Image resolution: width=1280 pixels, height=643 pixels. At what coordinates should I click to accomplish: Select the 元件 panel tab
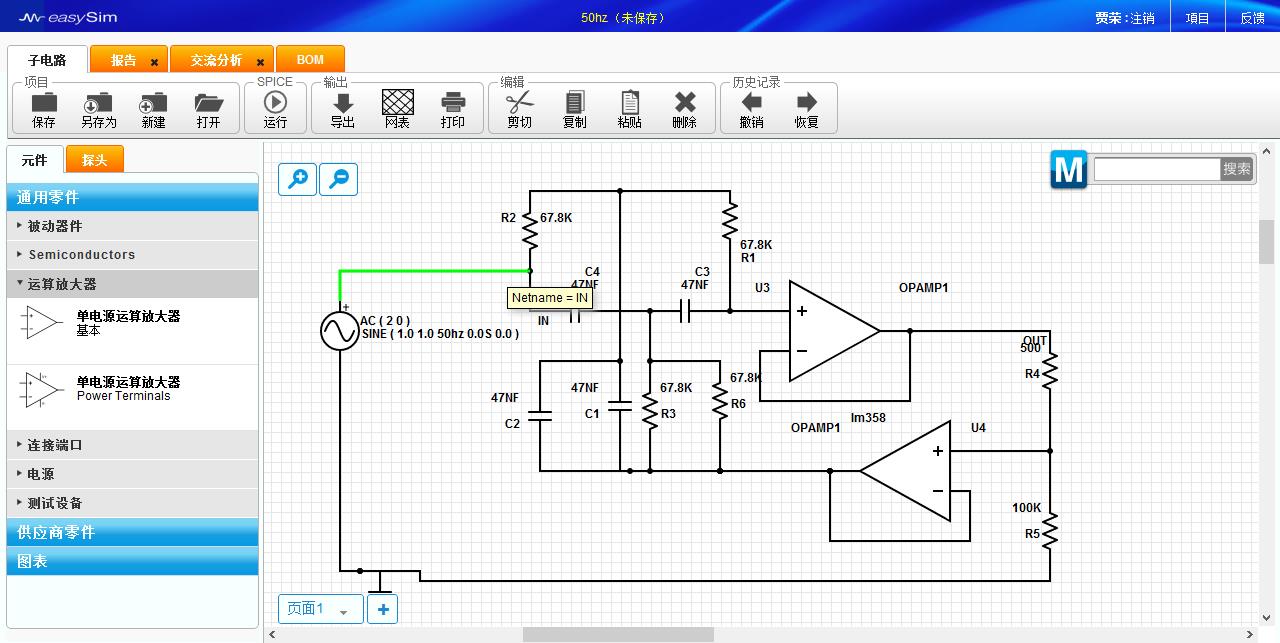(x=35, y=160)
